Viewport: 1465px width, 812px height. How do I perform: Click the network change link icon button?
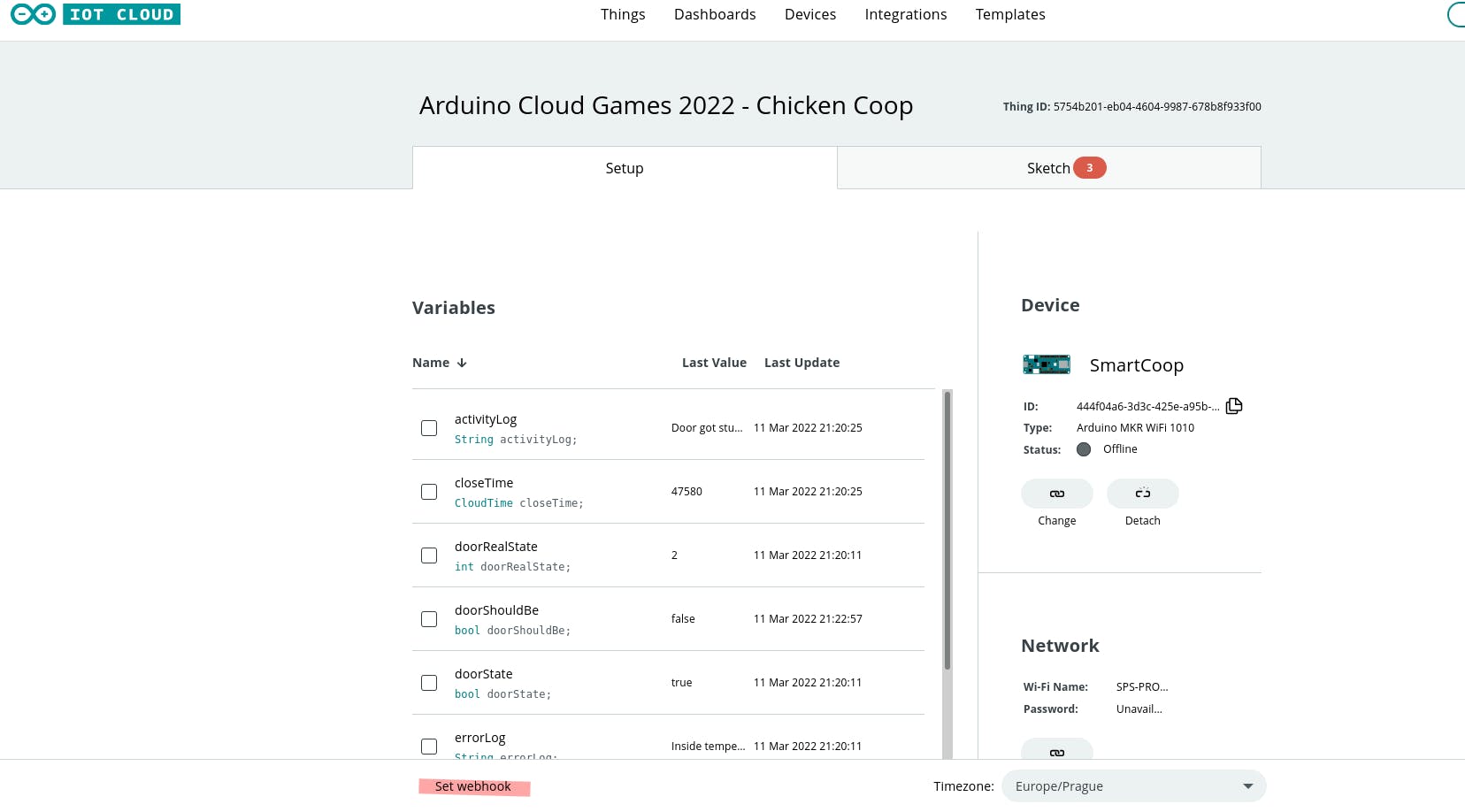(1057, 749)
